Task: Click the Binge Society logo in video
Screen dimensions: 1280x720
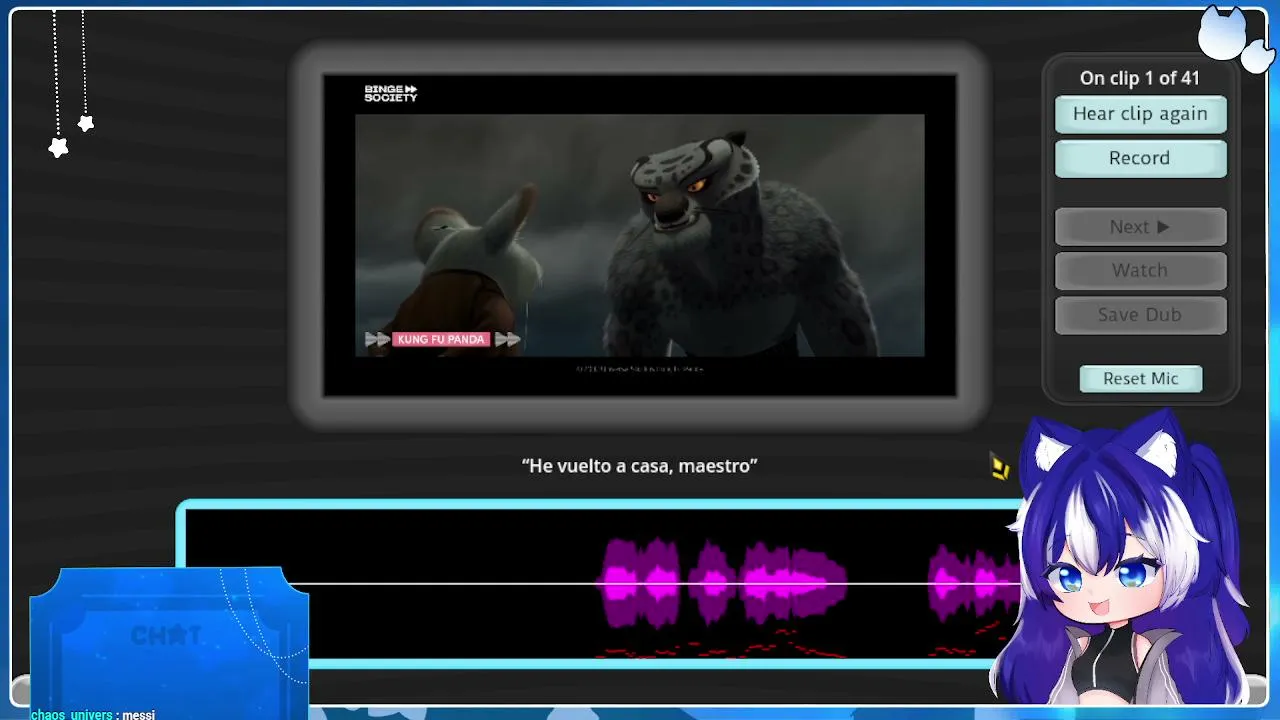Action: (x=390, y=93)
